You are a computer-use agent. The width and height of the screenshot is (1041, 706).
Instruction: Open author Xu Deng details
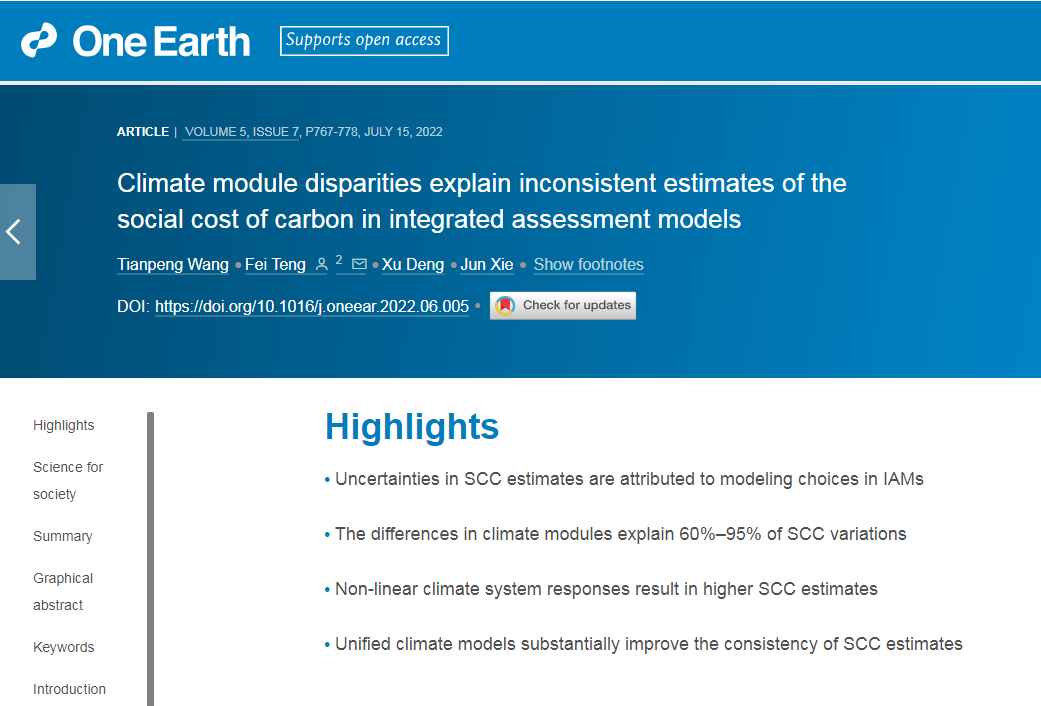(413, 264)
